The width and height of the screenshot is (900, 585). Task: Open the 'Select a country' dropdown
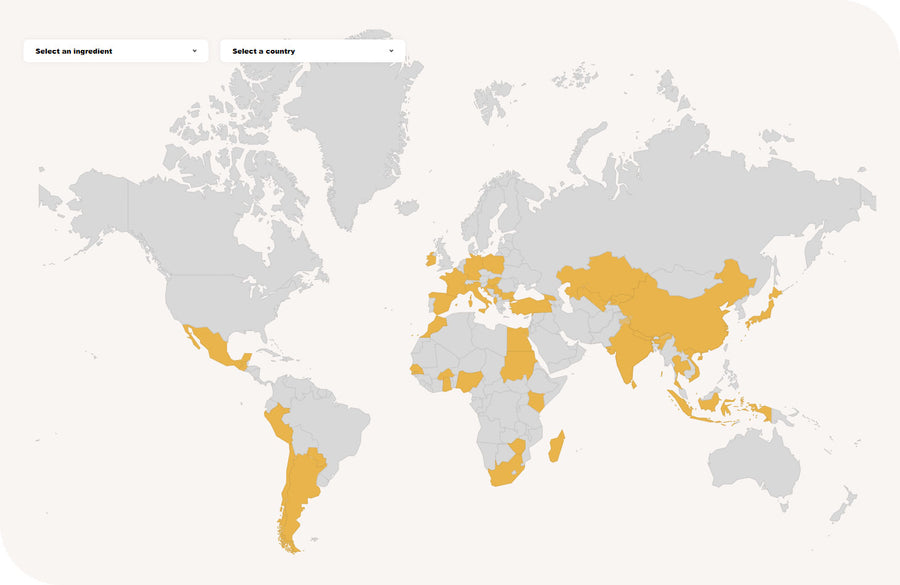(312, 51)
